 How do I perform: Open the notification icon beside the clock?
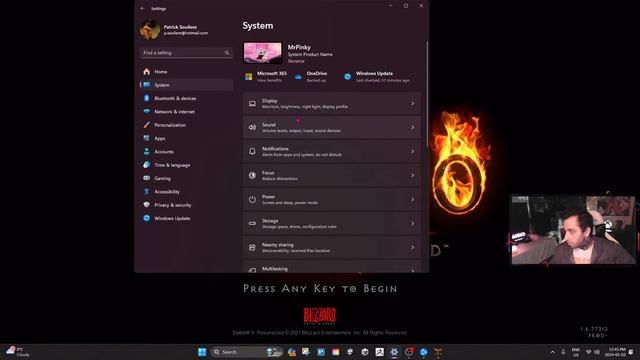point(631,352)
